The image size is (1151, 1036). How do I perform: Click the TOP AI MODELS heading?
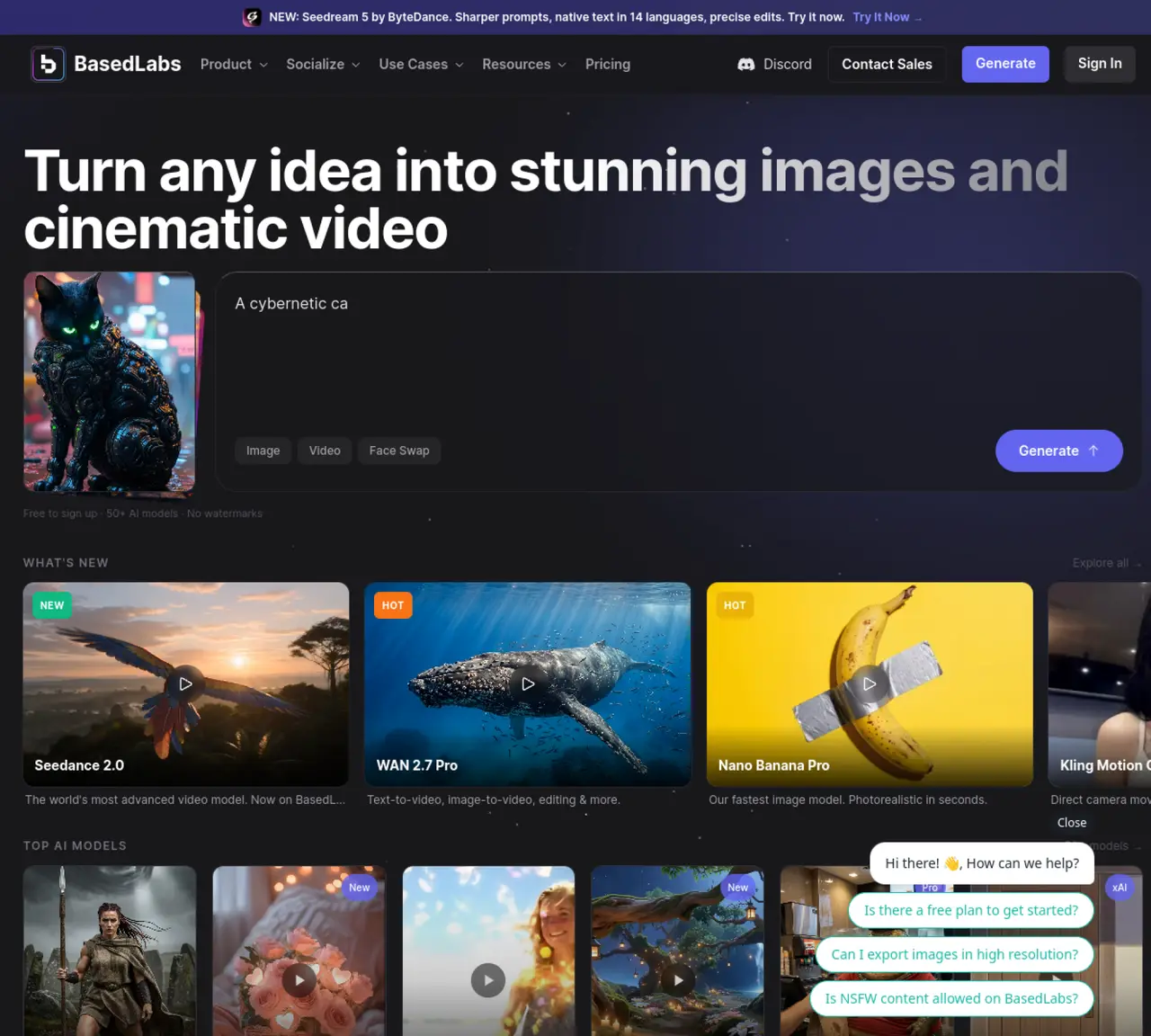tap(75, 846)
